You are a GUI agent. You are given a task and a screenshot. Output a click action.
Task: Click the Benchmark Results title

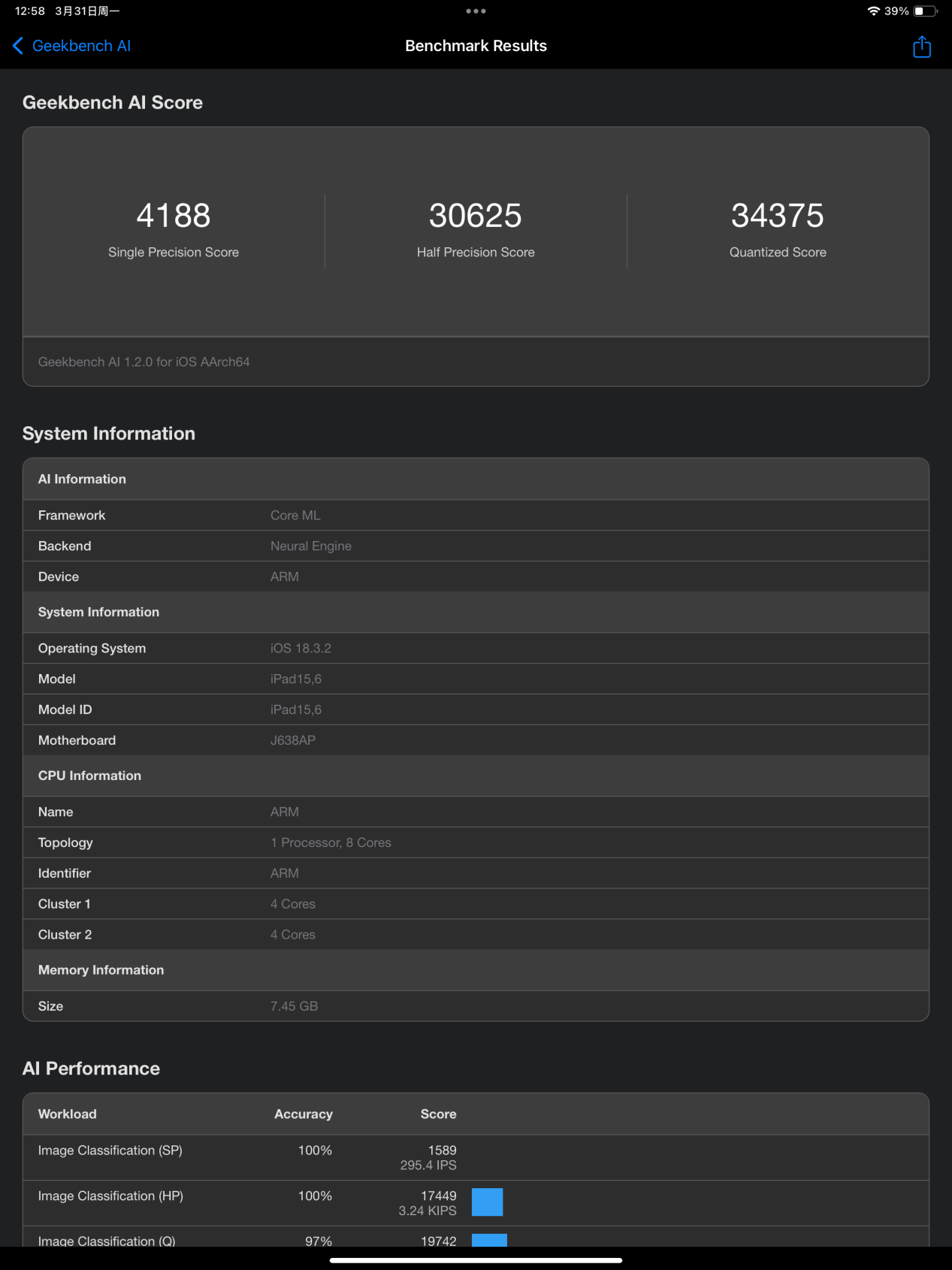point(476,46)
